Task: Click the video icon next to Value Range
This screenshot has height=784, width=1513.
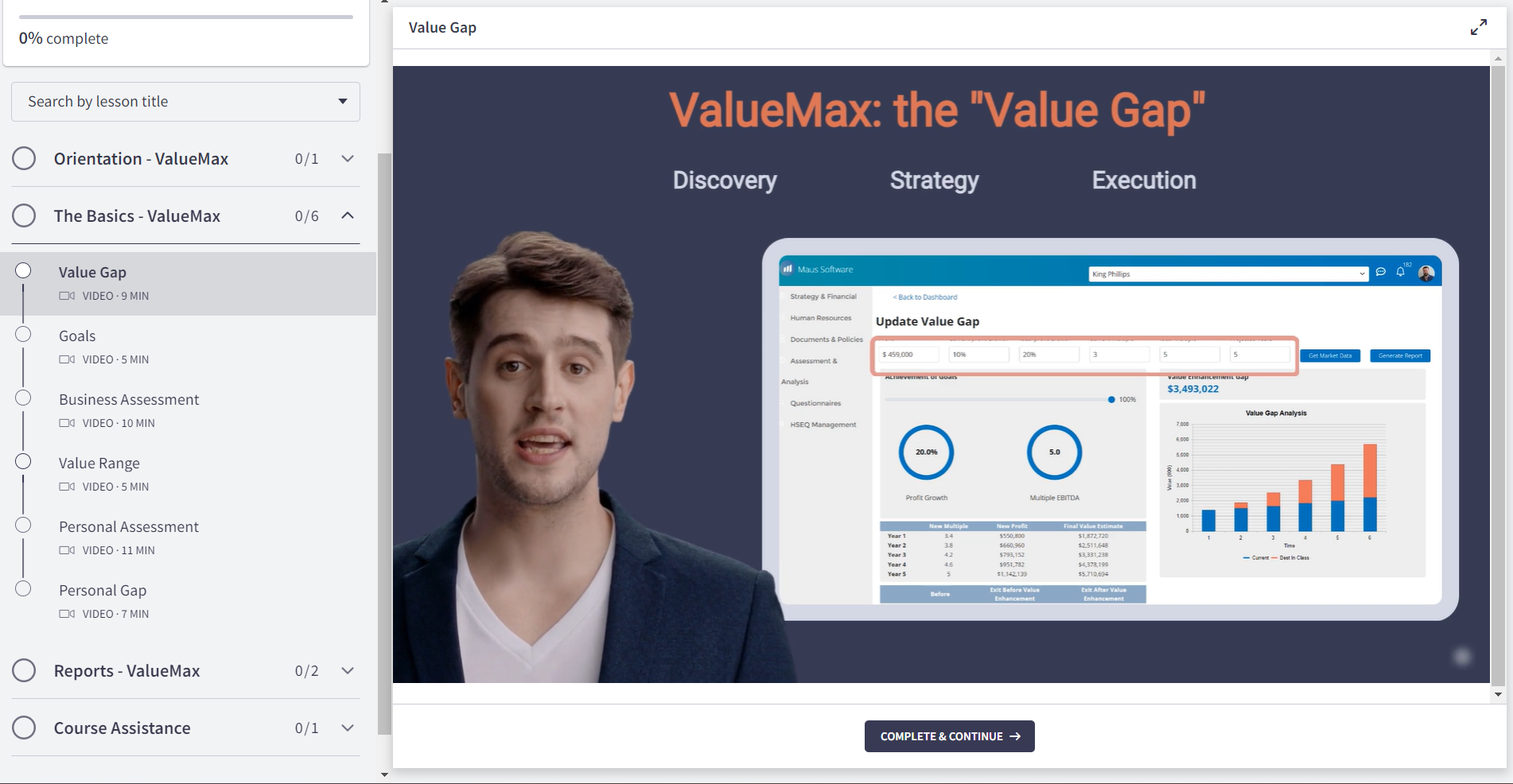Action: 67,487
